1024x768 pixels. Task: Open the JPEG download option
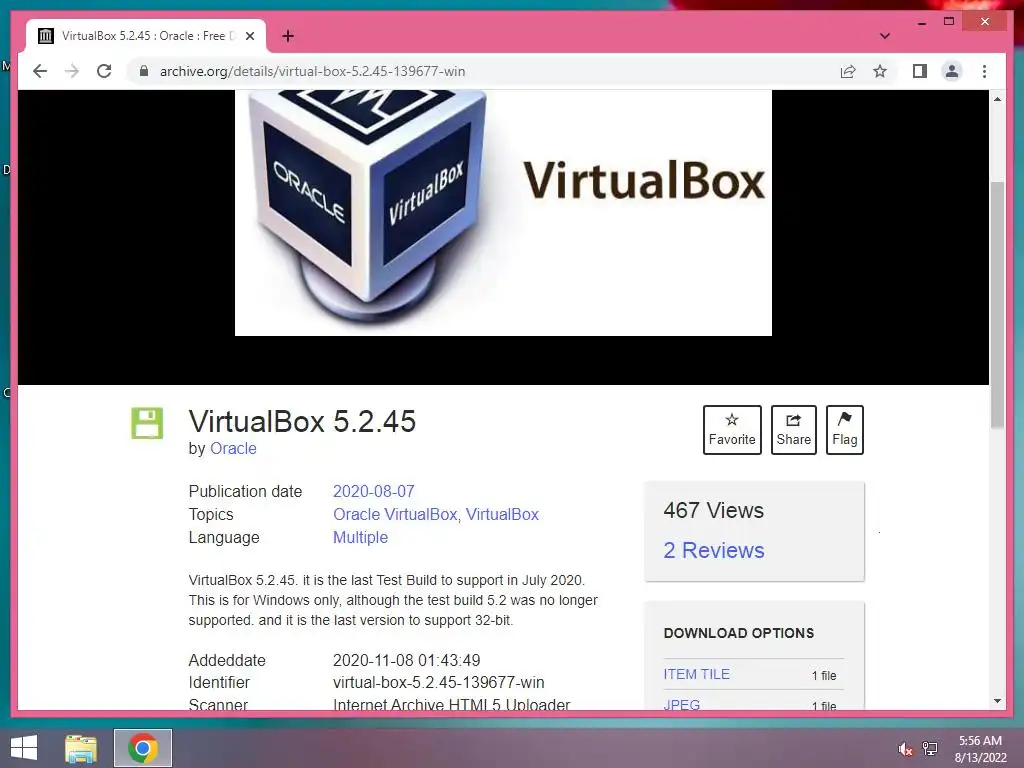(682, 704)
